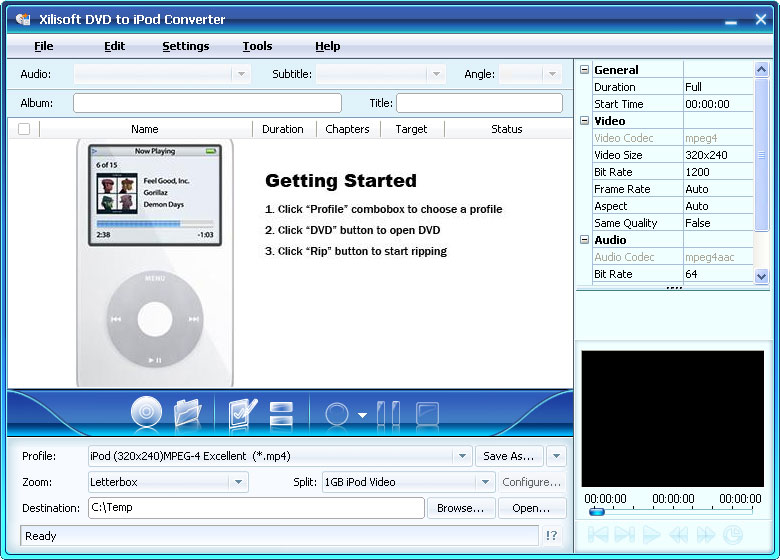The image size is (780, 560).
Task: Click the Duration value Full
Action: [x=718, y=87]
